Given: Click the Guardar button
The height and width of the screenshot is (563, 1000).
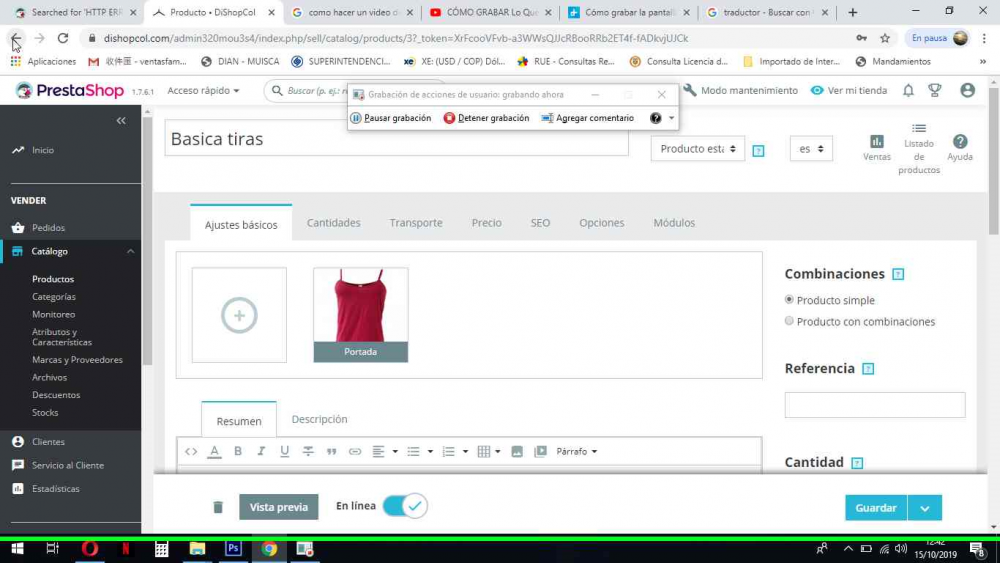Looking at the screenshot, I should tap(875, 508).
